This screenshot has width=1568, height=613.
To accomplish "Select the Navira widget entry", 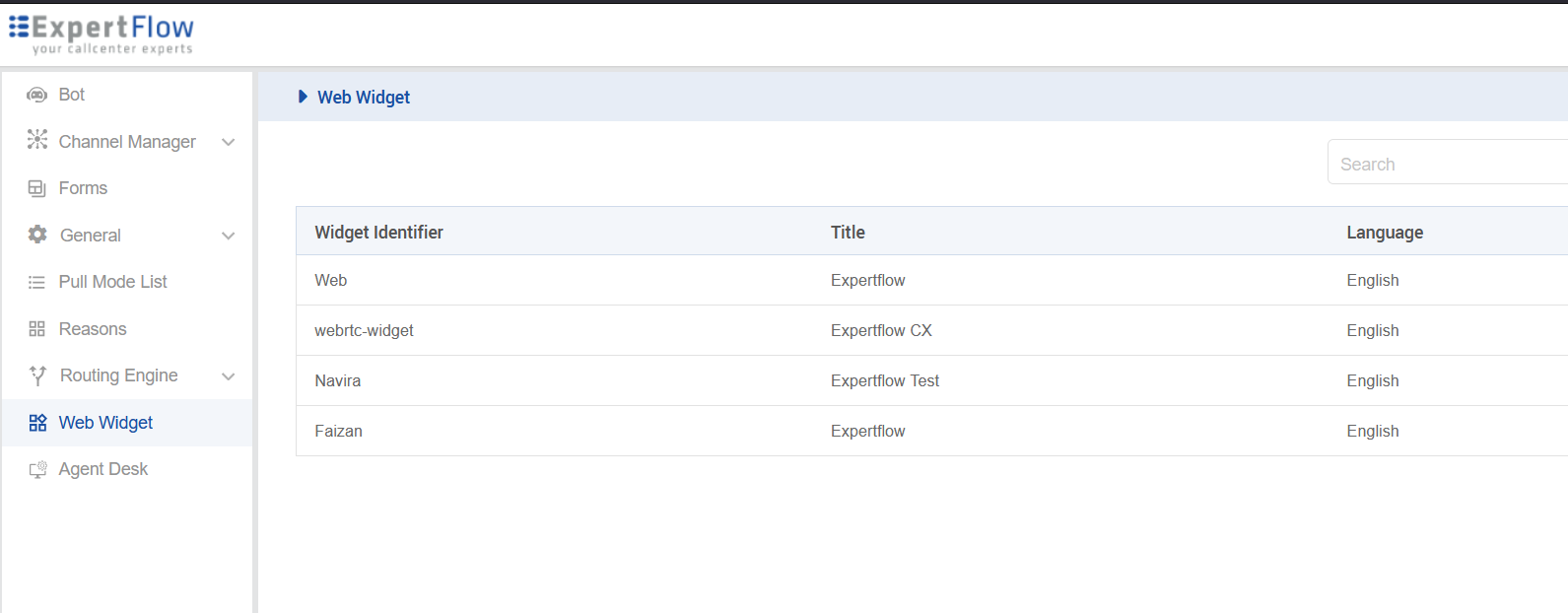I will point(338,381).
